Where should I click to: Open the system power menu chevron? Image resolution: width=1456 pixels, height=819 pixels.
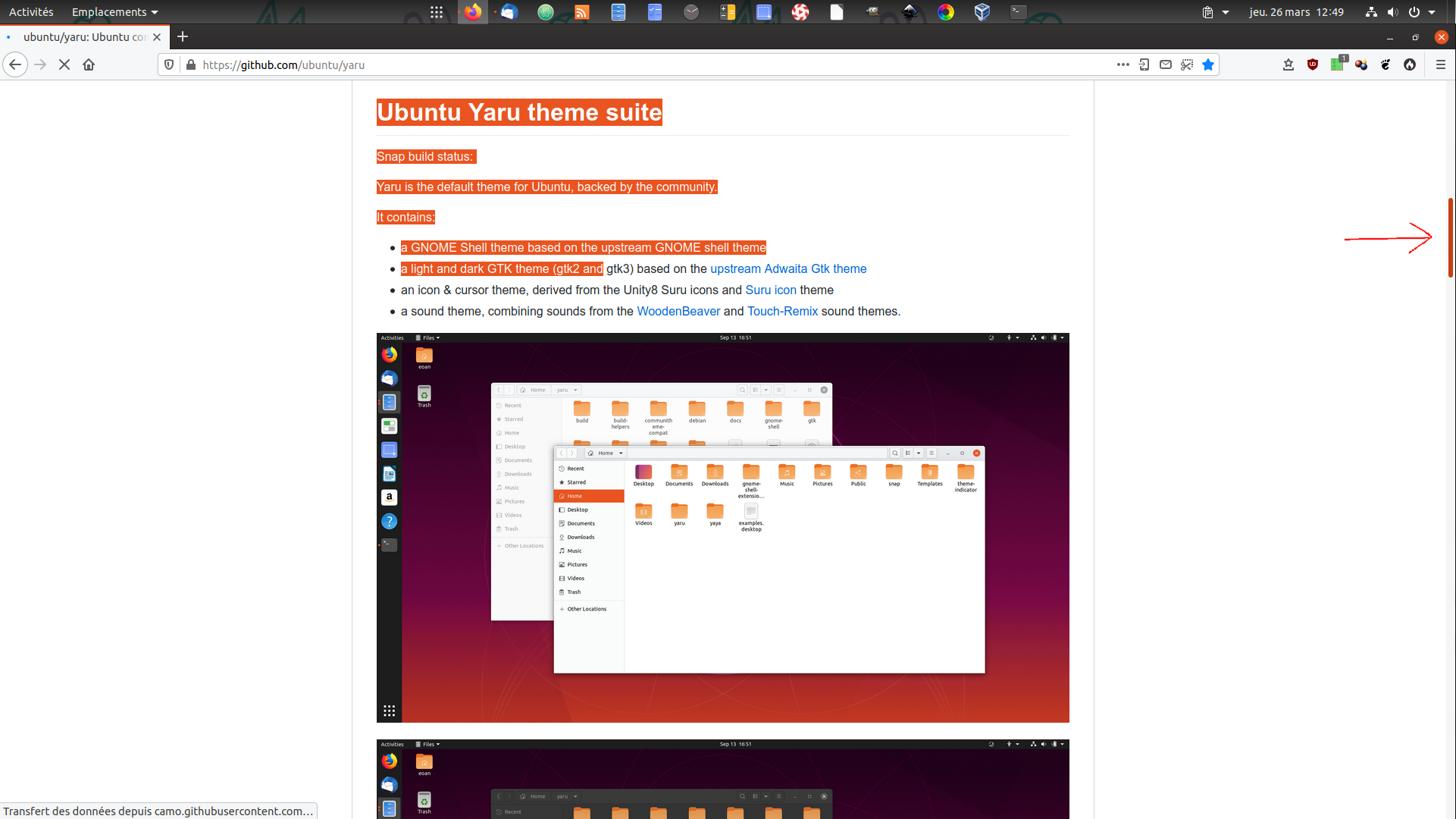coord(1431,11)
